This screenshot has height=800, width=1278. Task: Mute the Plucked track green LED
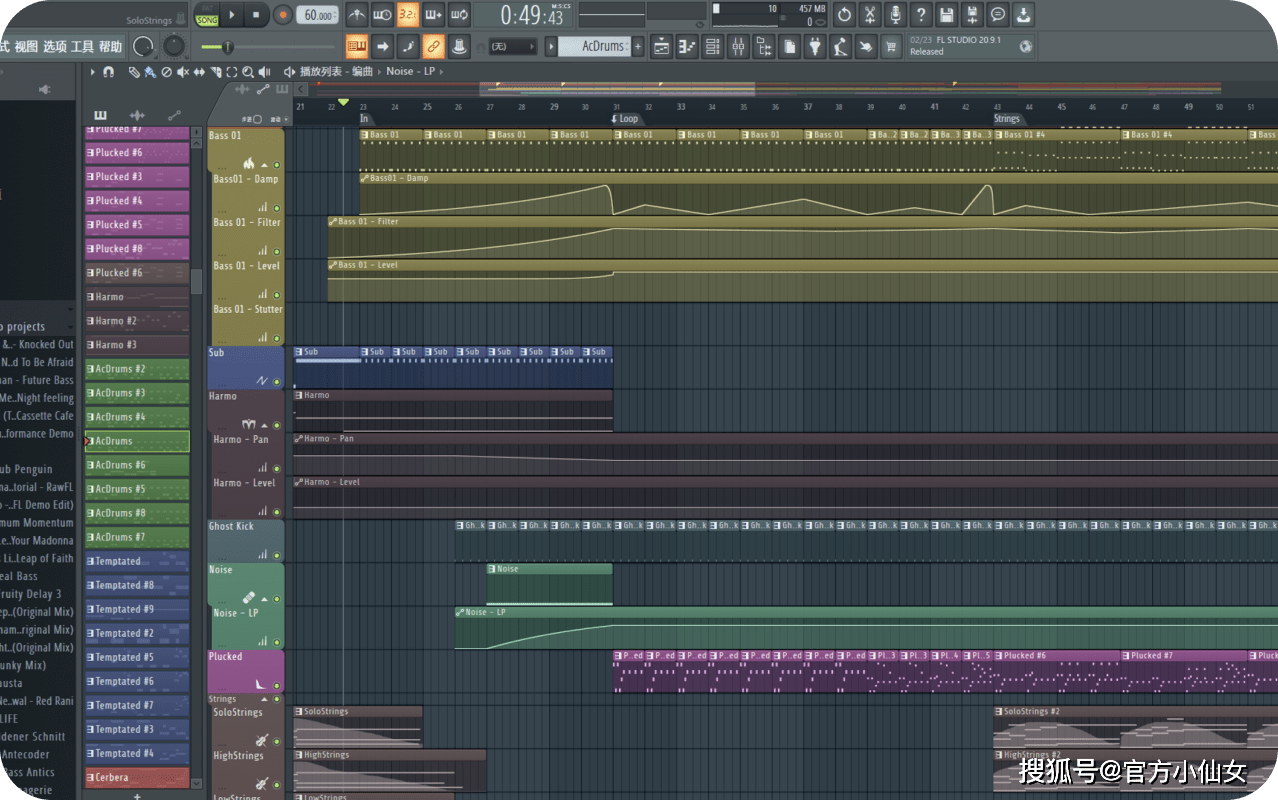click(277, 685)
